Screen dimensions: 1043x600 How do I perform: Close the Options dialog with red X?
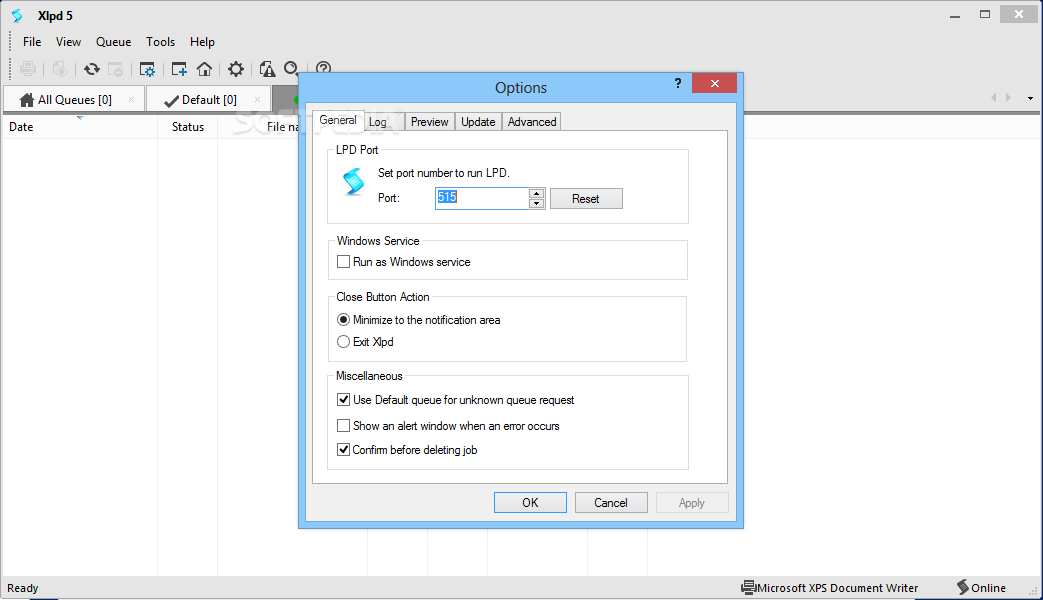click(714, 83)
